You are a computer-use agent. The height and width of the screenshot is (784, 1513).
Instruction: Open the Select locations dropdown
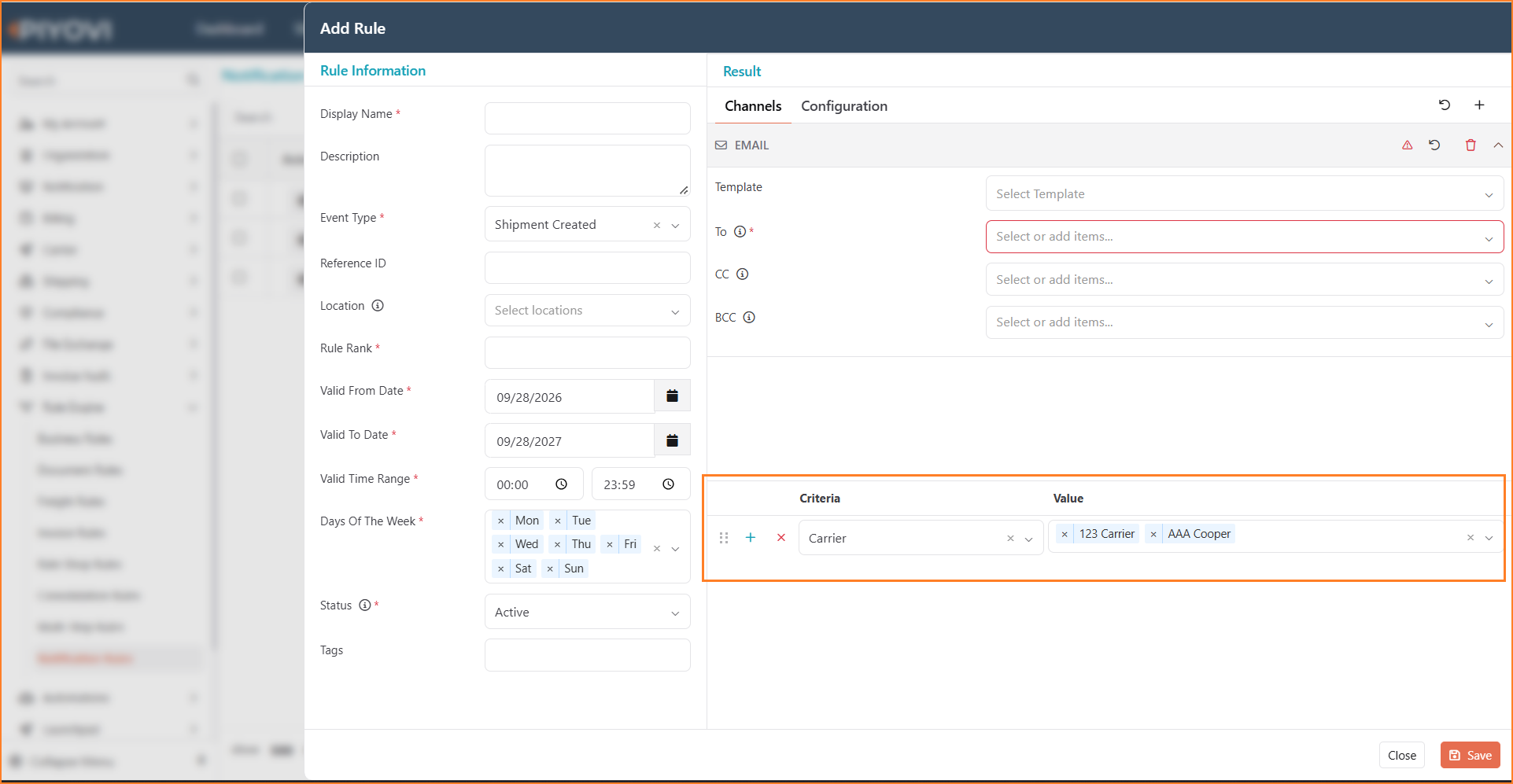(587, 311)
